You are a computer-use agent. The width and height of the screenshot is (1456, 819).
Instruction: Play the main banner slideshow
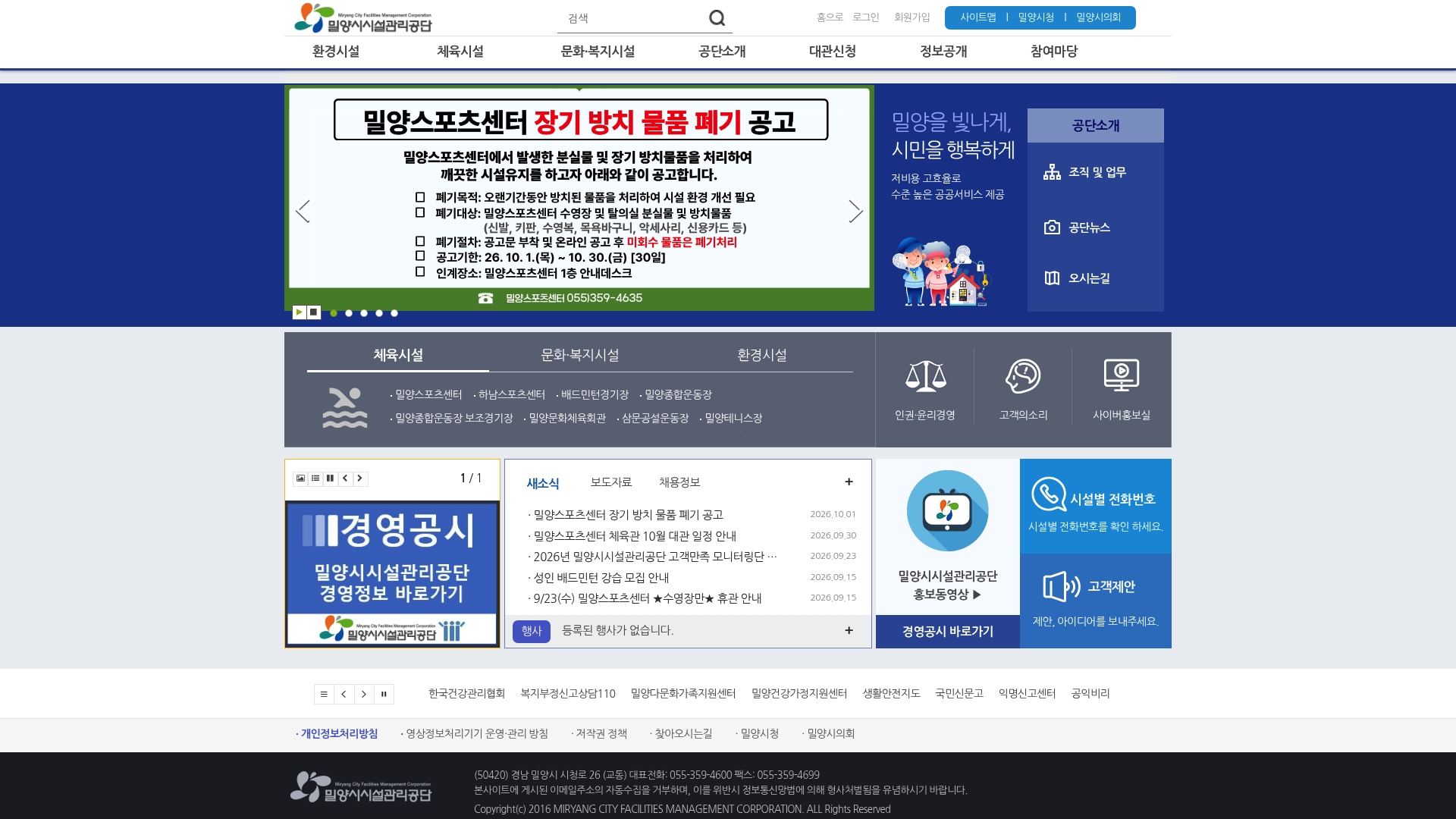point(300,312)
